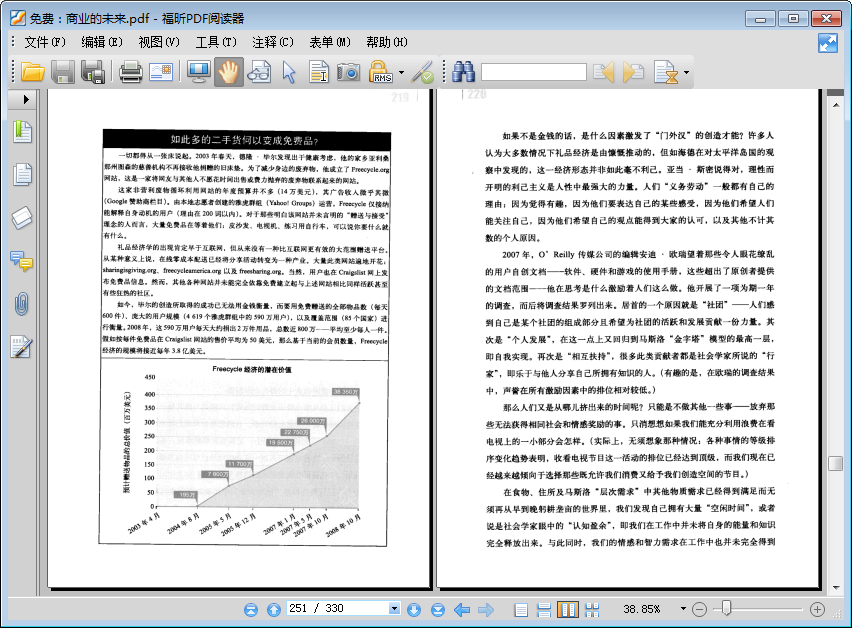This screenshot has width=852, height=628.
Task: Go back to previous view
Action: point(461,610)
